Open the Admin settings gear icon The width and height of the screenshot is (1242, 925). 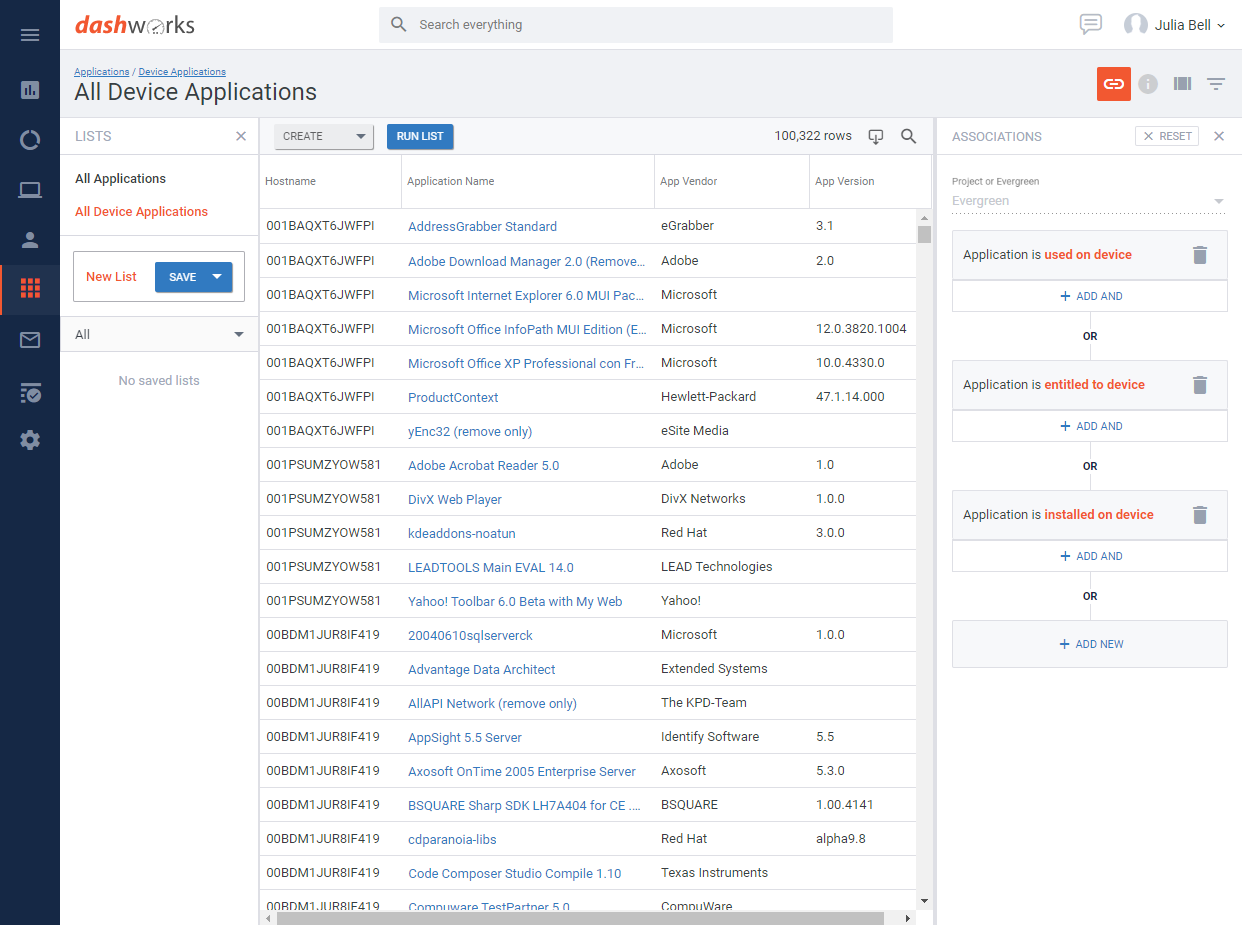coord(30,440)
